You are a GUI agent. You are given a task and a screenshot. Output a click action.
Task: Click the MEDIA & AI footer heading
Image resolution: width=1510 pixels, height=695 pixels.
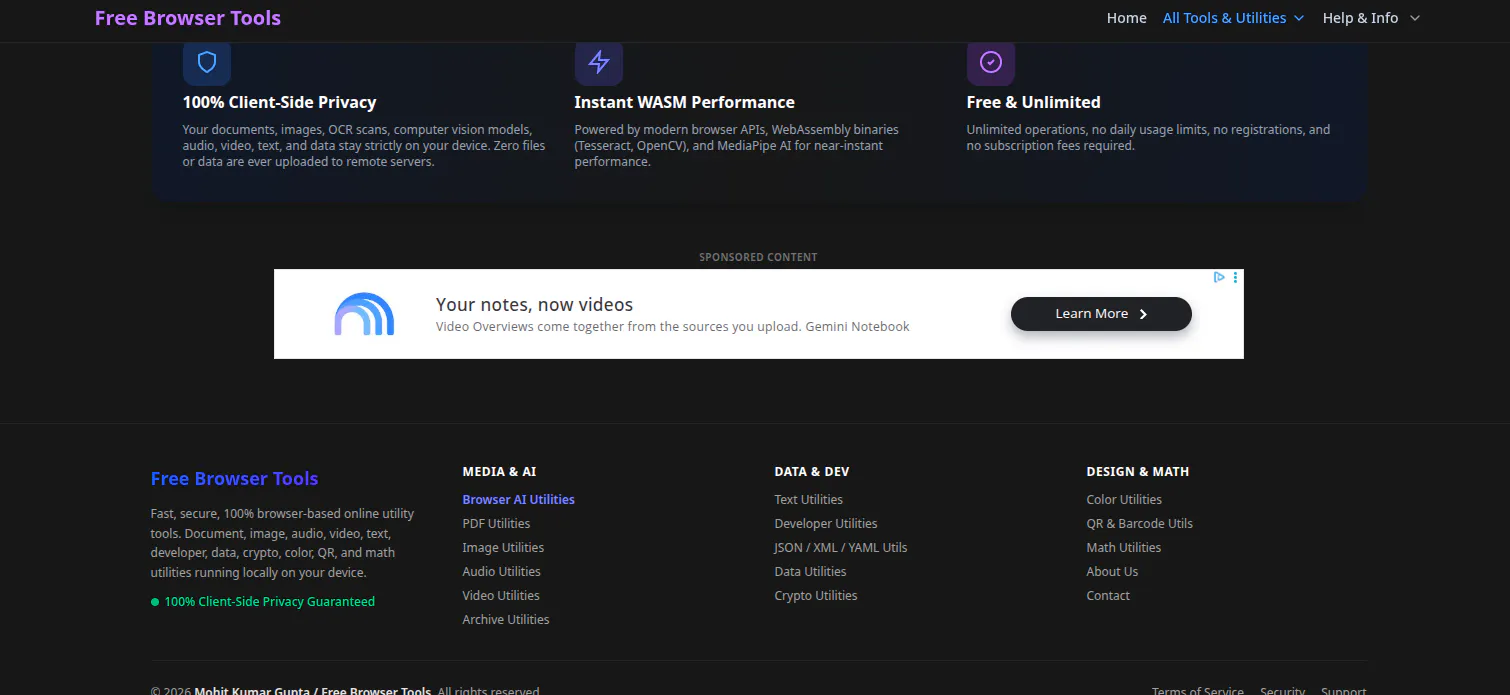click(x=499, y=472)
